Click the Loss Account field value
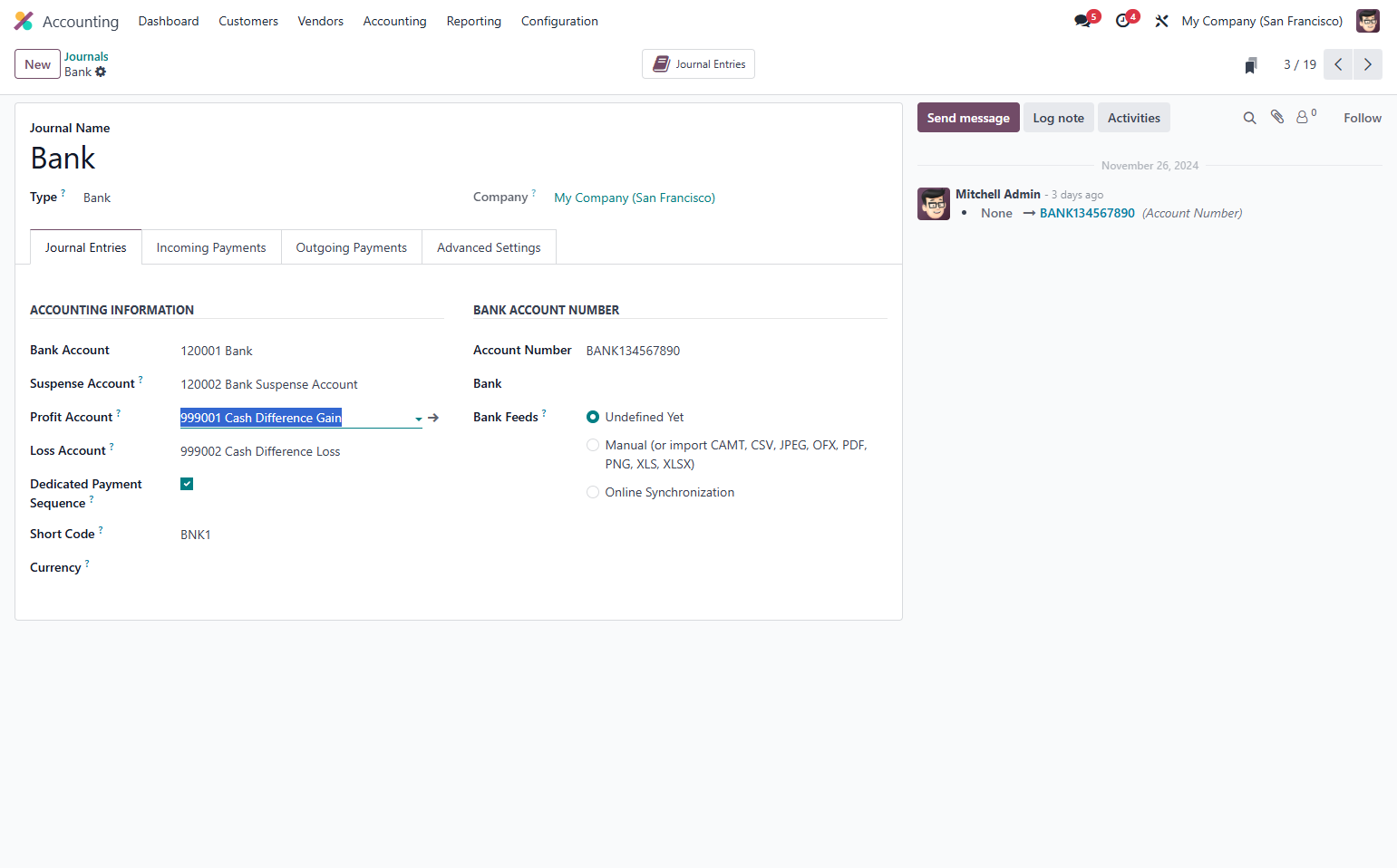The image size is (1397, 868). coord(312,451)
